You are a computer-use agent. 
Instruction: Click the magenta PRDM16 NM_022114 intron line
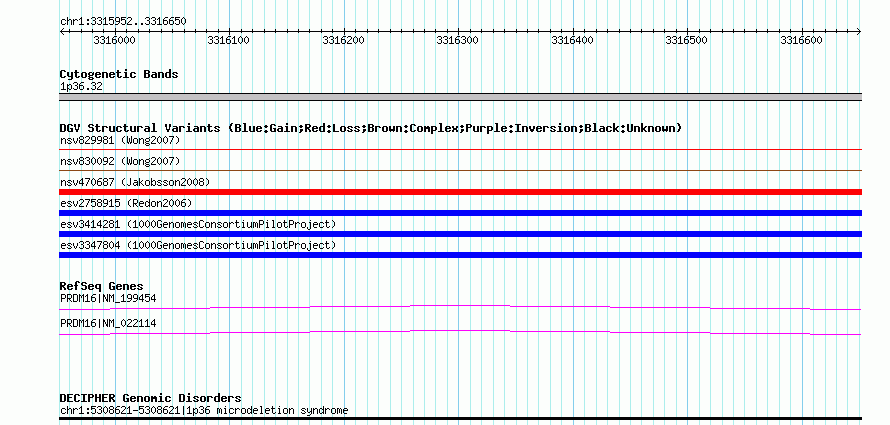click(460, 332)
